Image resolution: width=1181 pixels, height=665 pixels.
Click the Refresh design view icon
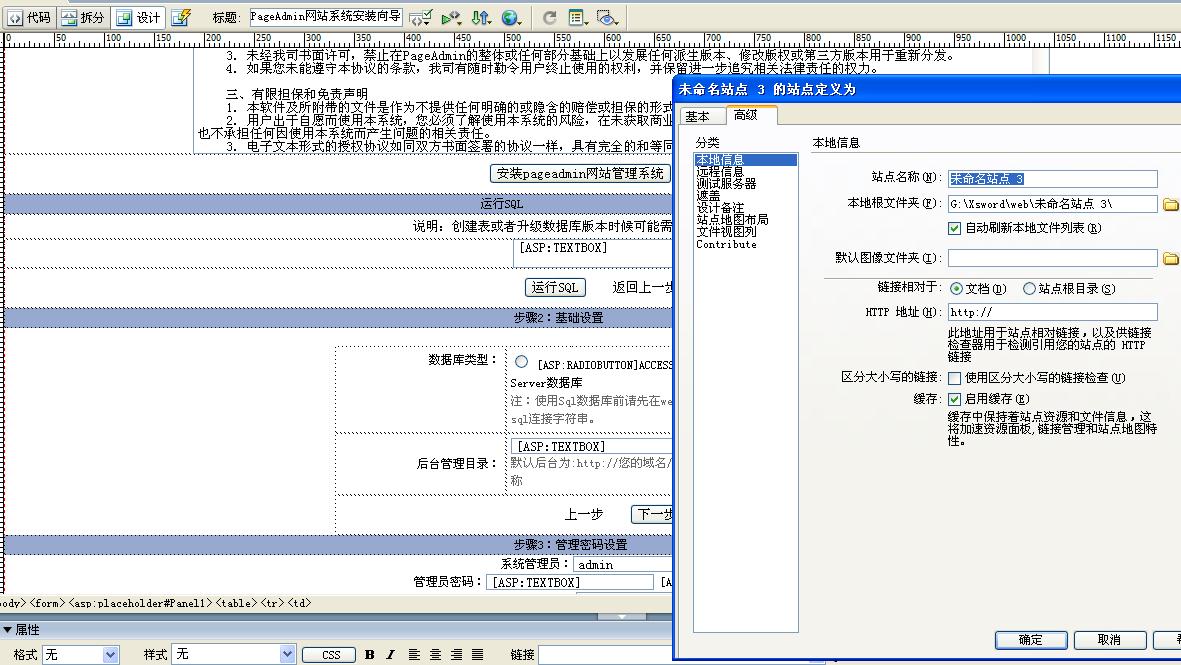pos(549,17)
